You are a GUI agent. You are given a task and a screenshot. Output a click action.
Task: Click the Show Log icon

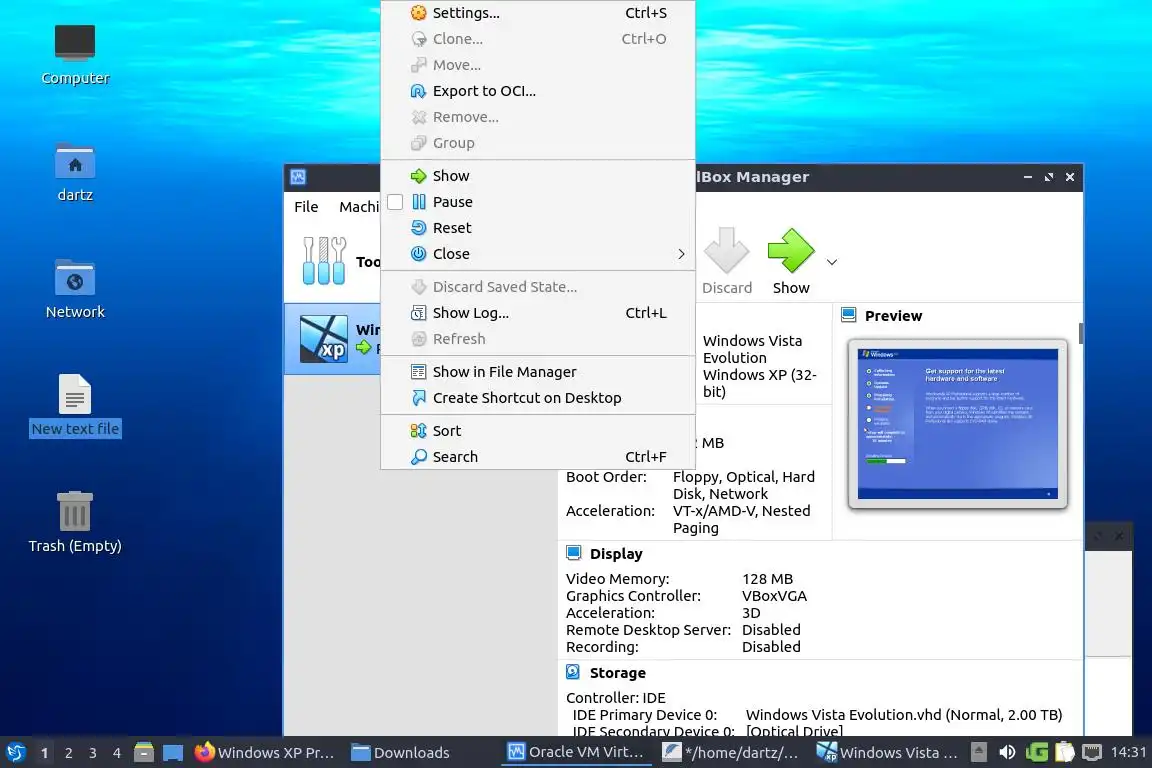tap(418, 313)
